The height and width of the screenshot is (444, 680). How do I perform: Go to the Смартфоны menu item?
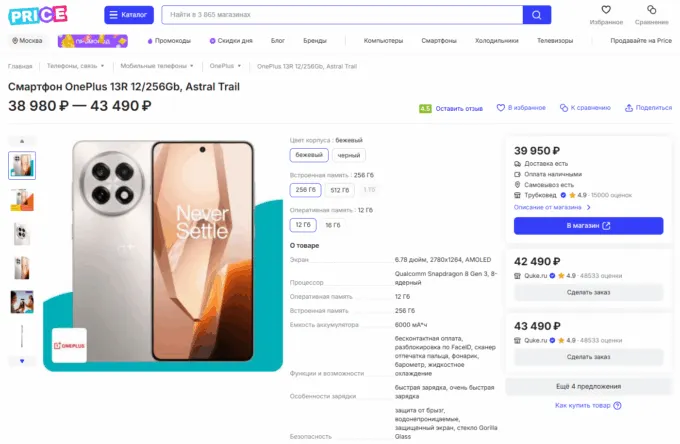point(439,41)
